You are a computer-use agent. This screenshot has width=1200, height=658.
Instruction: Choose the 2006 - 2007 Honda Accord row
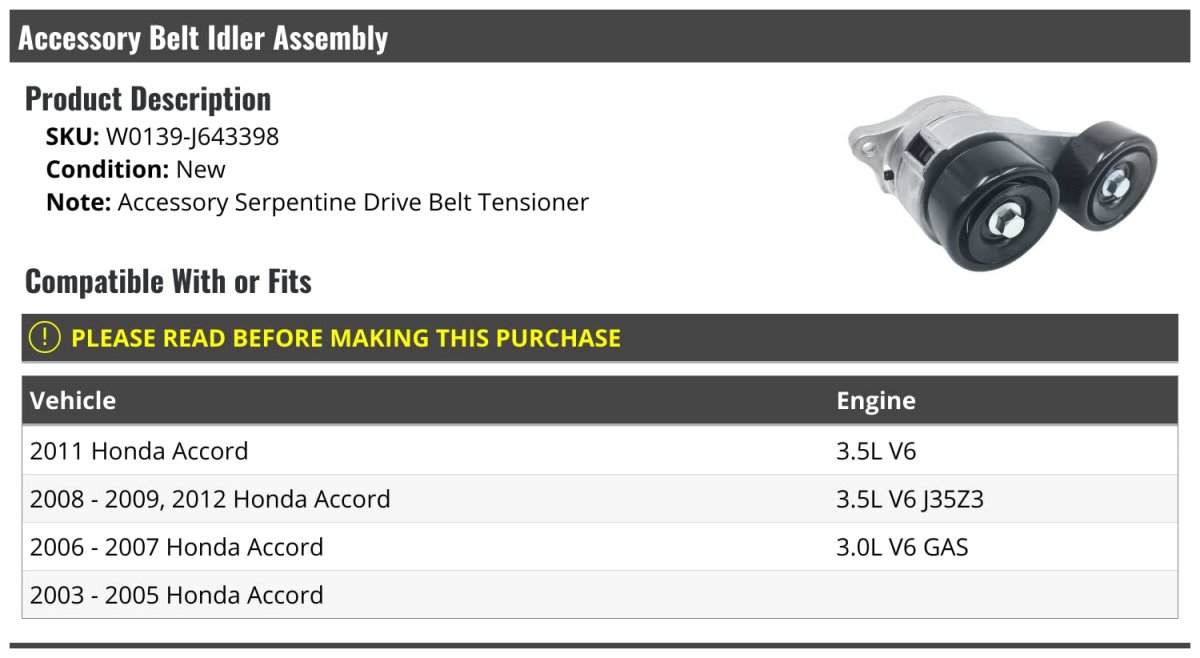[x=600, y=547]
